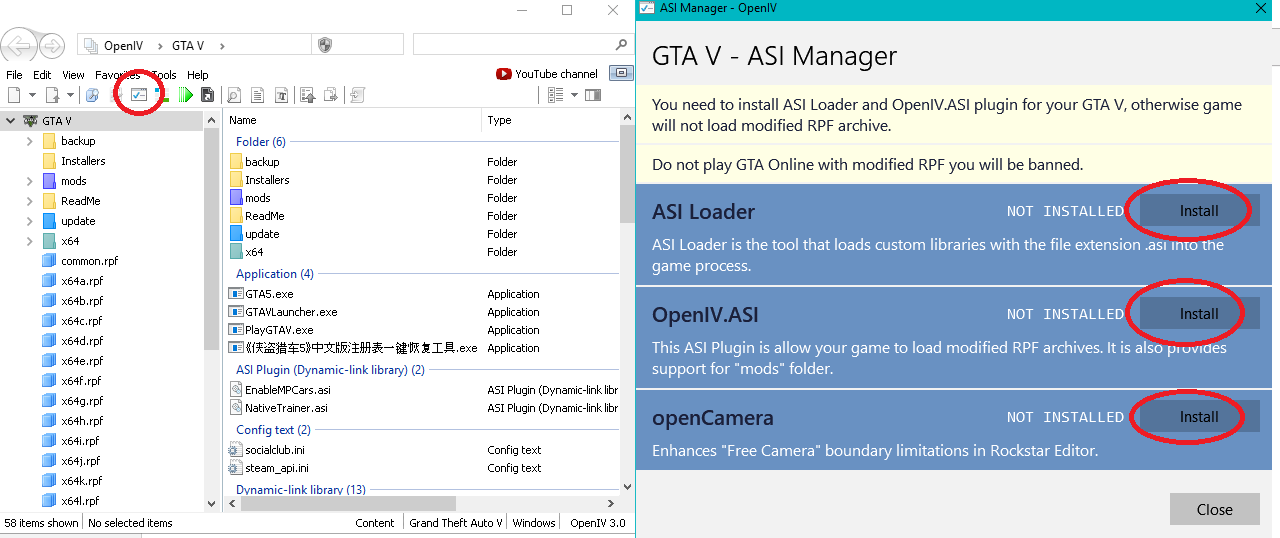Open the Edit menu
This screenshot has width=1280, height=538.
pos(42,75)
